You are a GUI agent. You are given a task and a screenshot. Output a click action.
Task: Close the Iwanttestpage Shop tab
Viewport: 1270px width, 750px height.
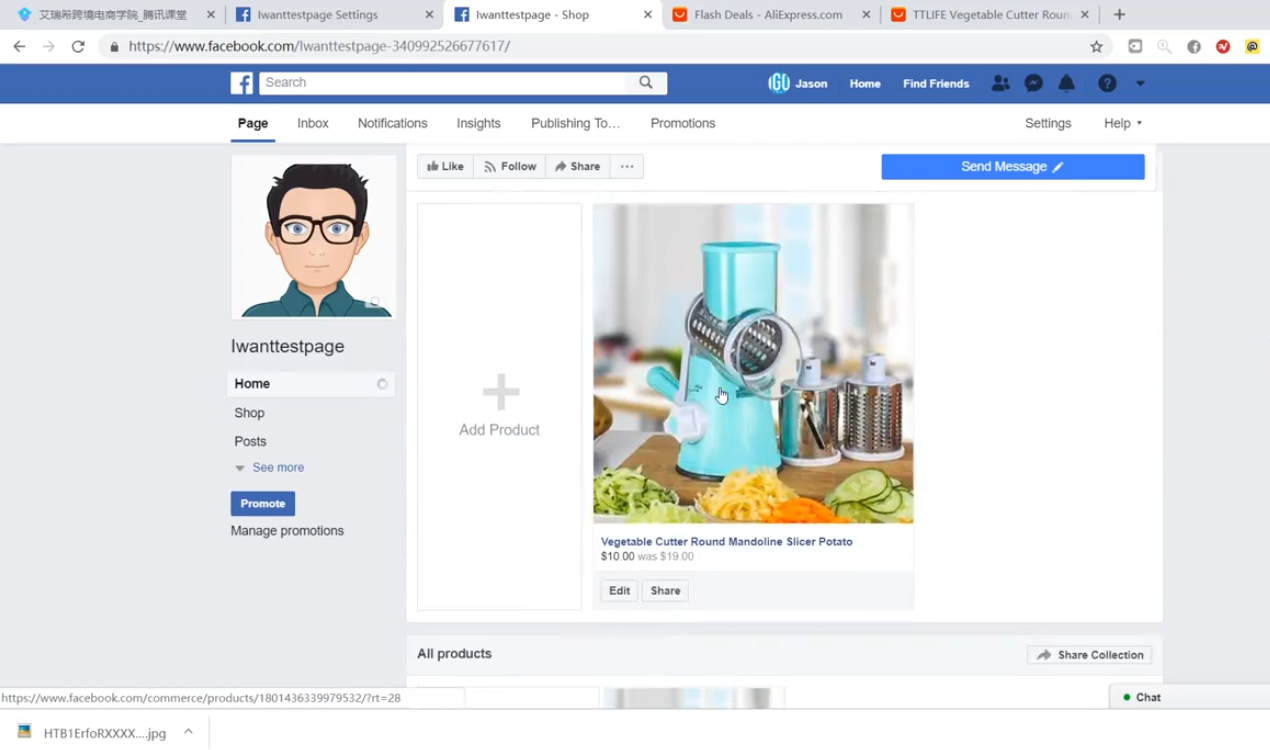coord(648,15)
